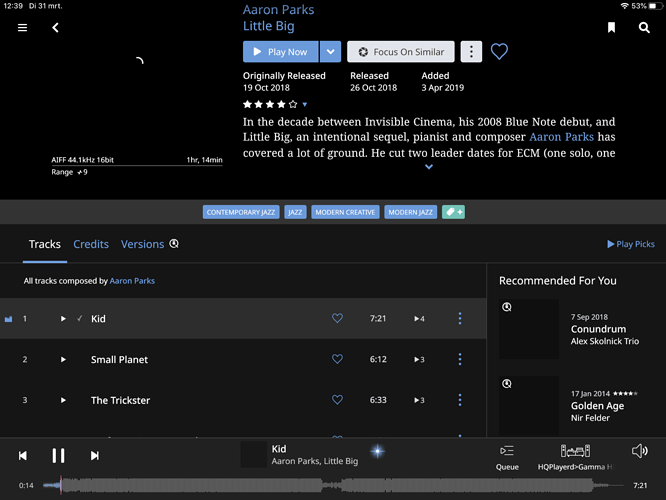This screenshot has height=500, width=666.
Task: Play track 3 The Trickster via play arrow
Action: tap(63, 400)
